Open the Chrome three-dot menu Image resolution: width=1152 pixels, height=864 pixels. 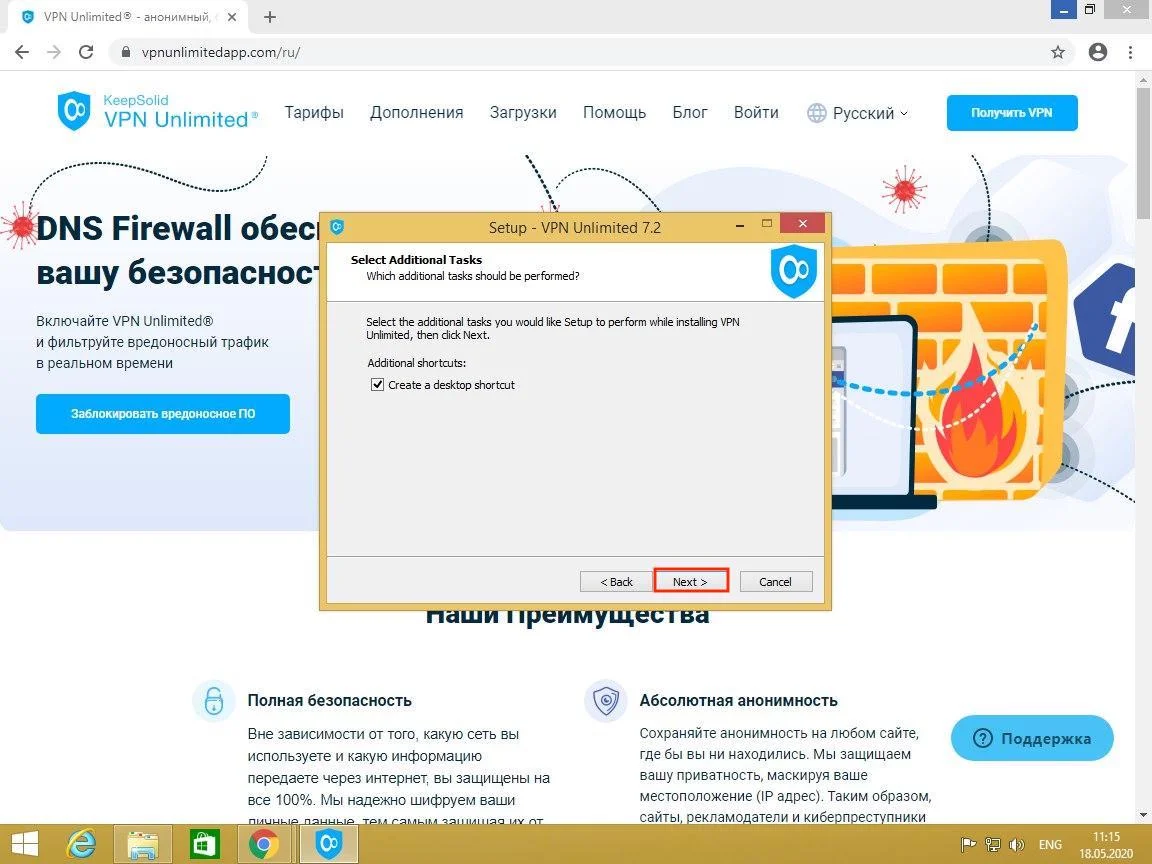pyautogui.click(x=1132, y=52)
